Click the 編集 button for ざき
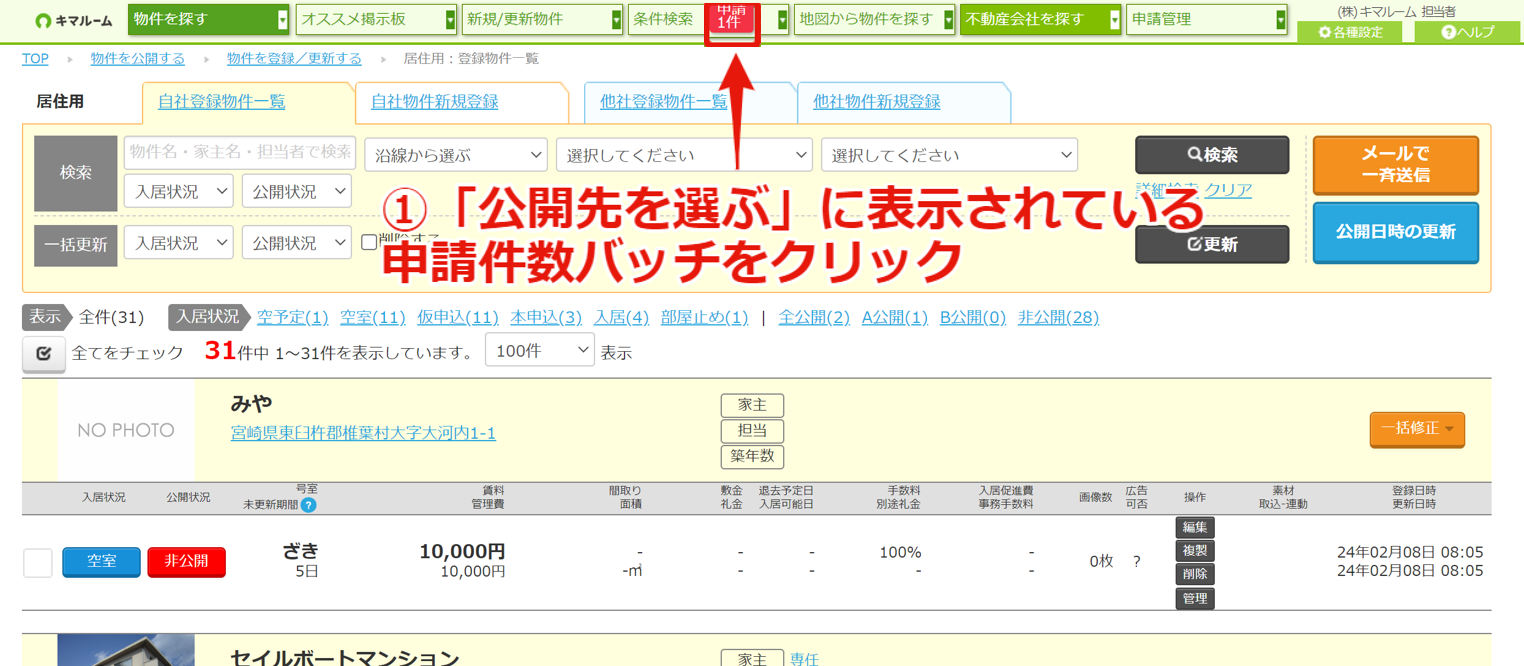Screen dimensions: 1524x666 pos(1195,527)
